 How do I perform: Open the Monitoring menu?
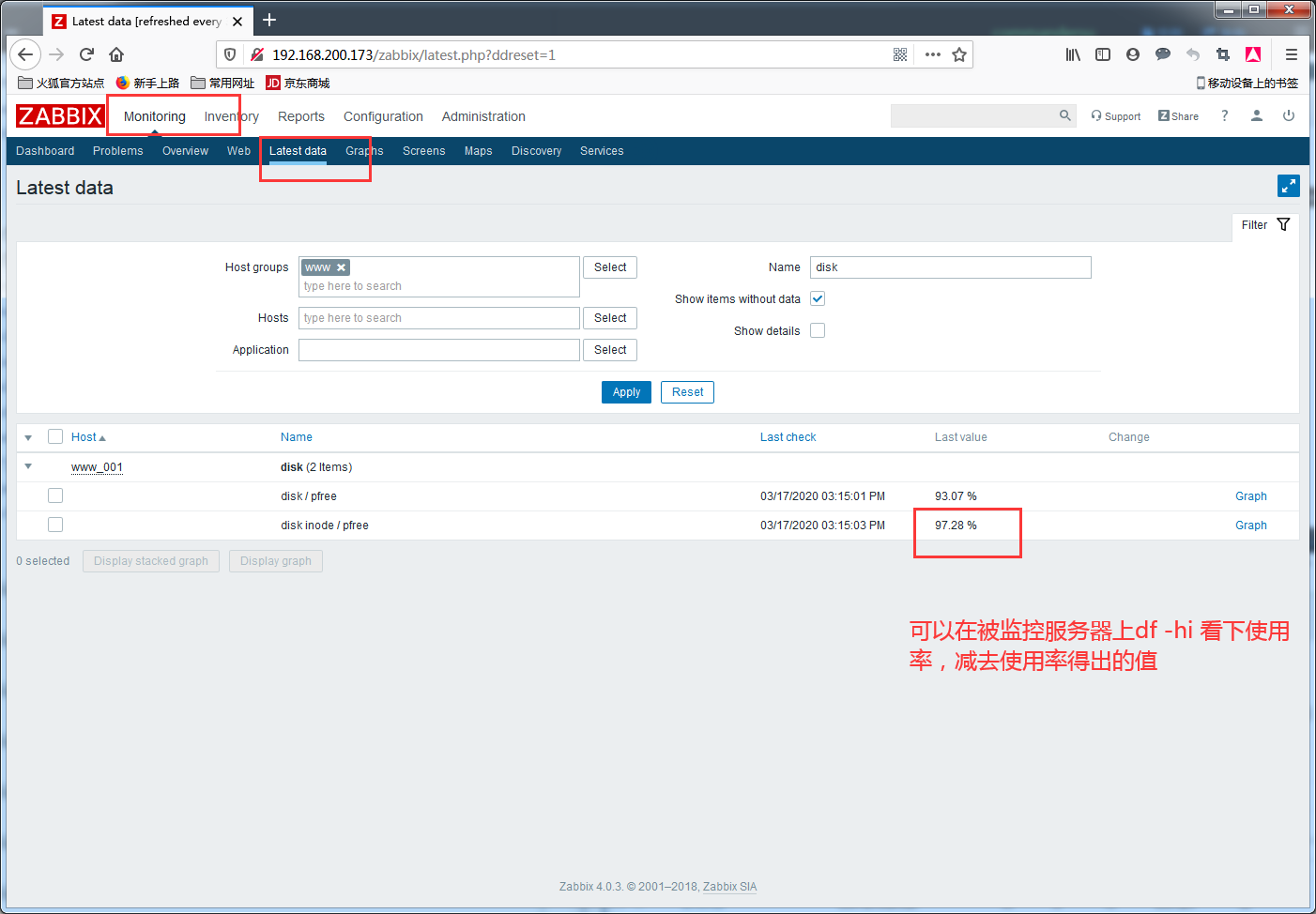[155, 116]
